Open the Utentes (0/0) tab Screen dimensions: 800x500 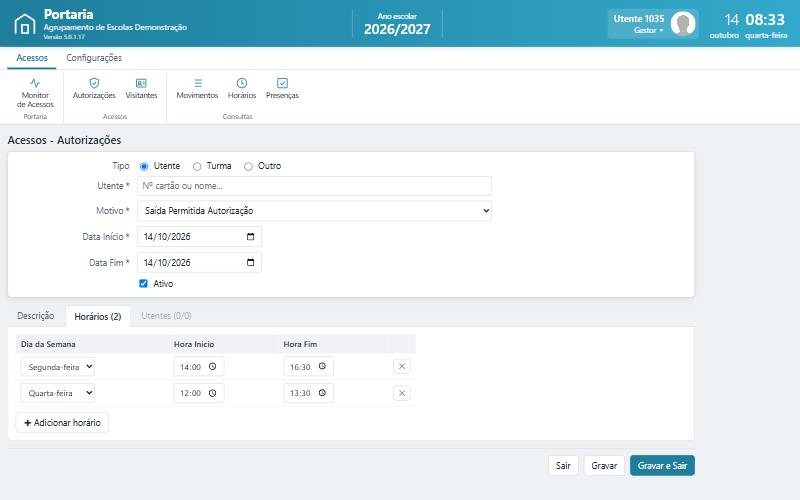[166, 316]
